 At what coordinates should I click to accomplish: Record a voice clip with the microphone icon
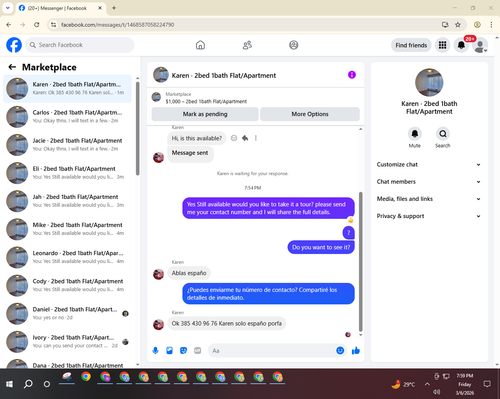pos(155,350)
